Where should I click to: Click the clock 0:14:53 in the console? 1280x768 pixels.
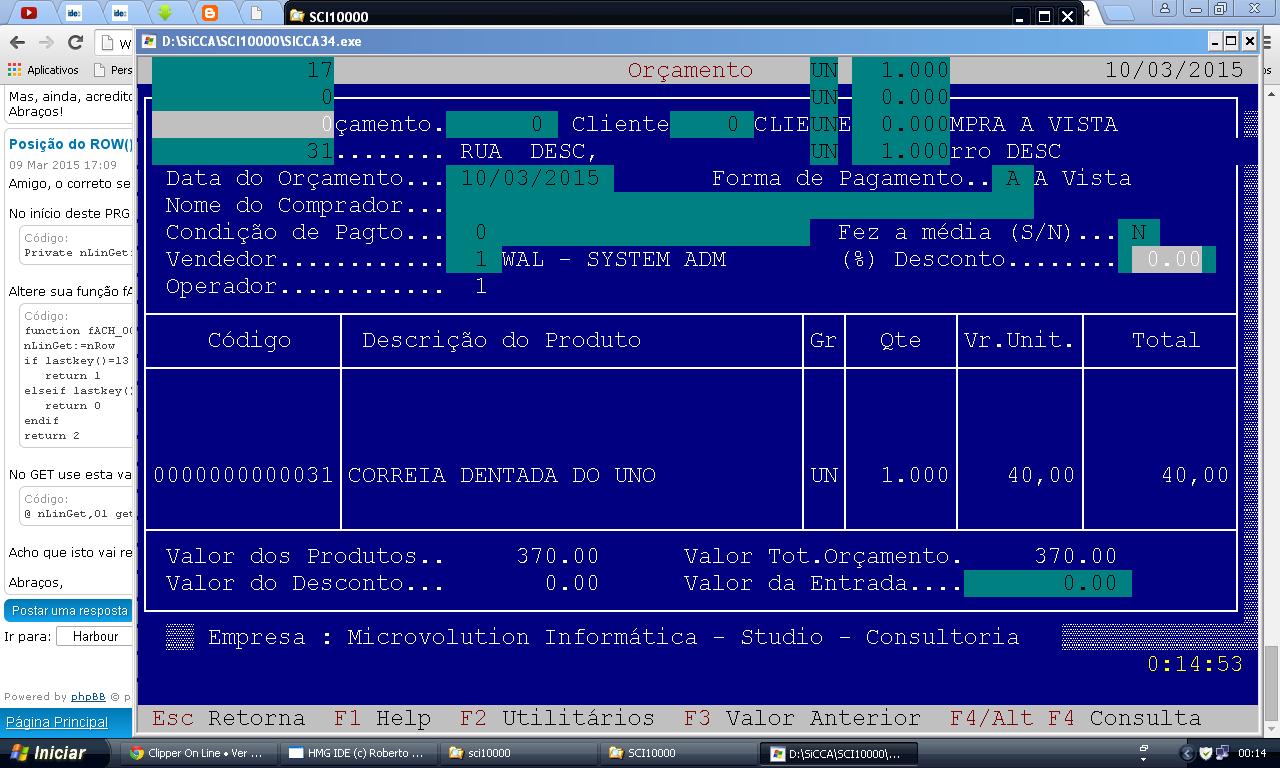click(x=1194, y=664)
